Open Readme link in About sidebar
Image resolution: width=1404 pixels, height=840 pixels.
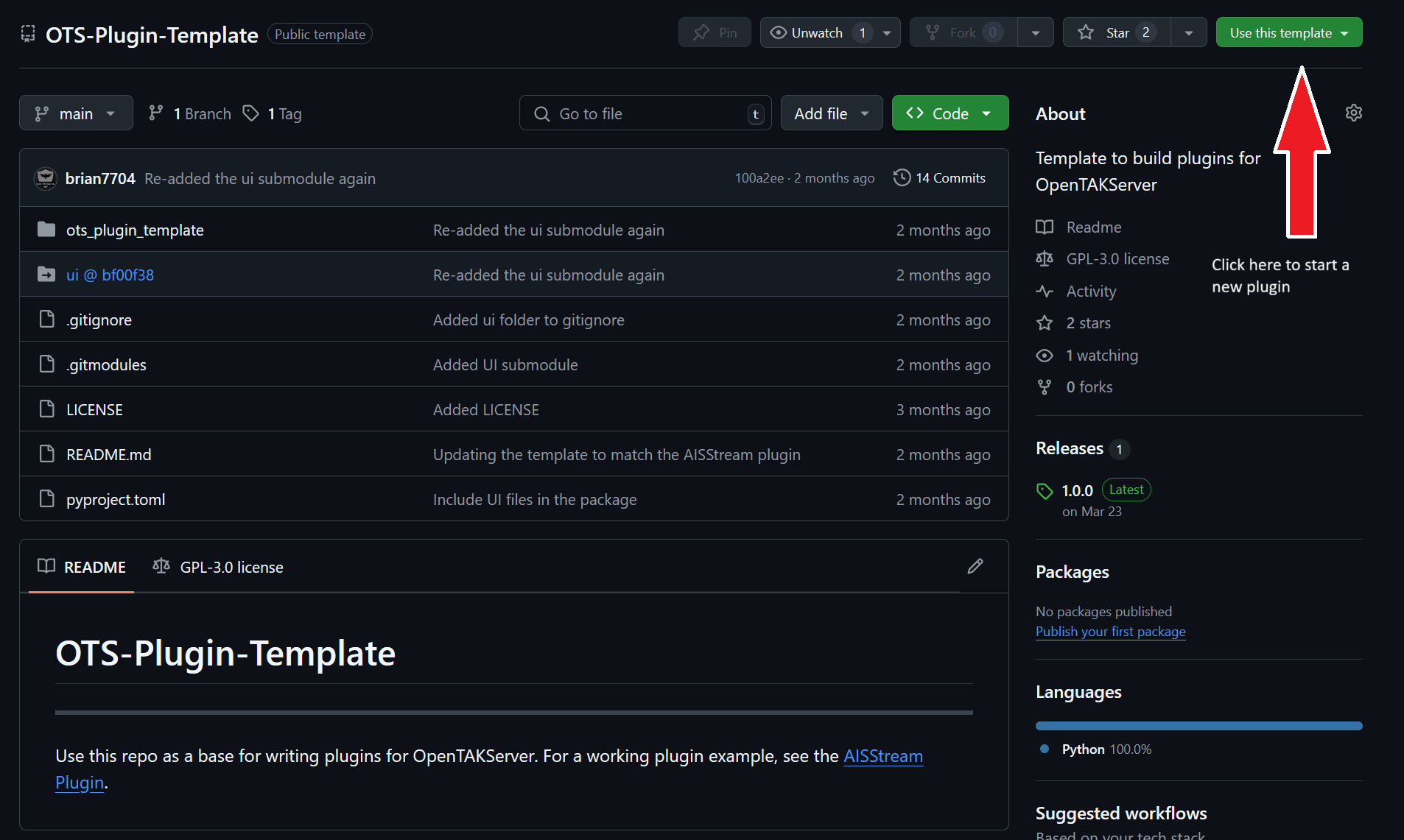(x=1079, y=227)
